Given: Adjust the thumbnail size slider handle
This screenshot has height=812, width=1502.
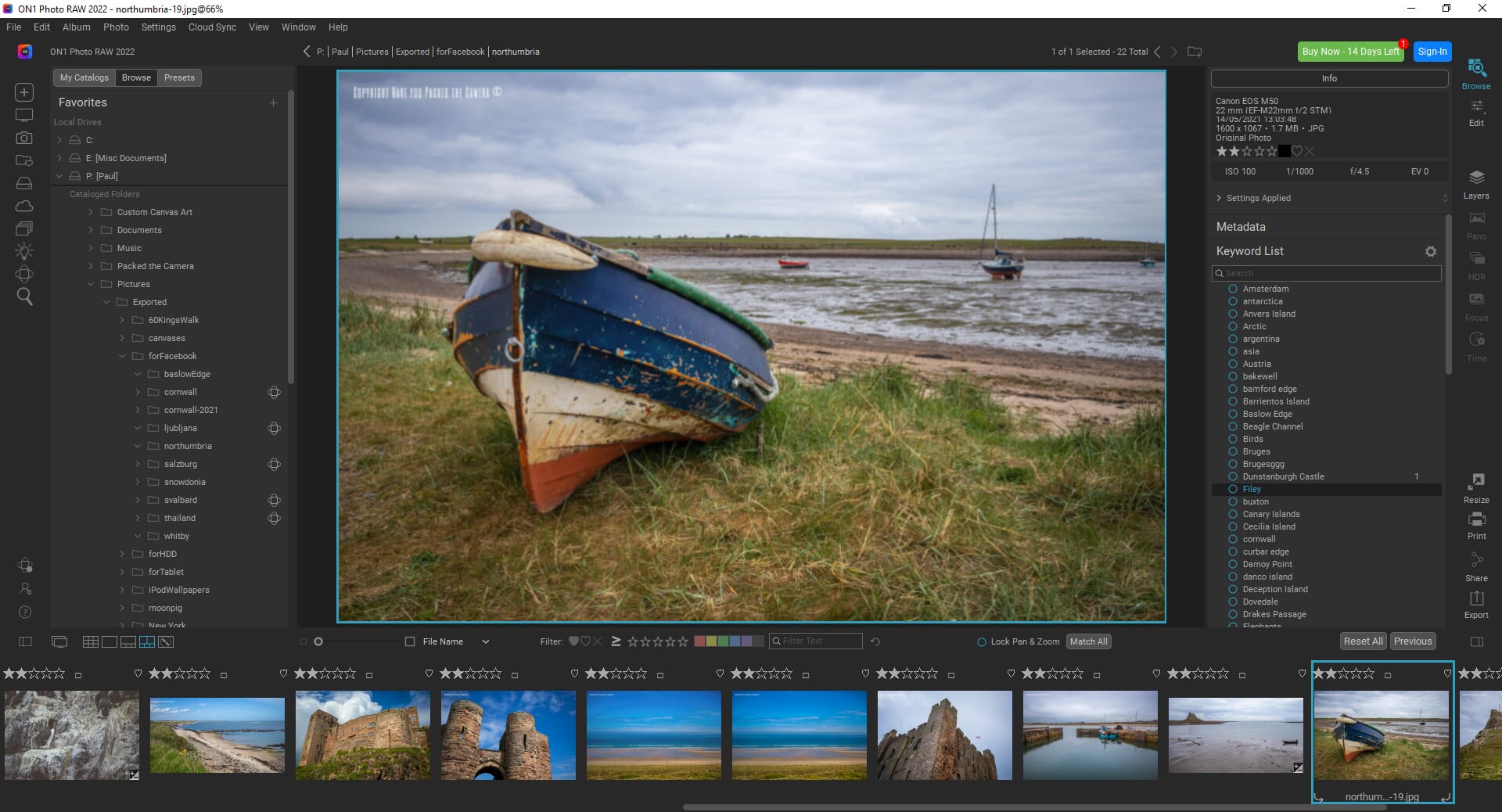Looking at the screenshot, I should tap(318, 641).
